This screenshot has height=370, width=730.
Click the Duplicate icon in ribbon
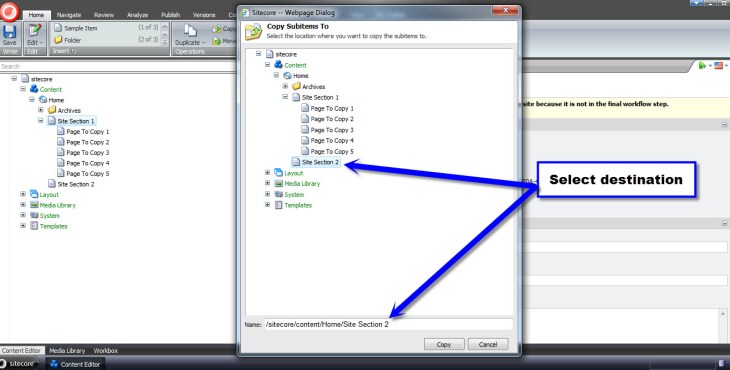point(190,31)
